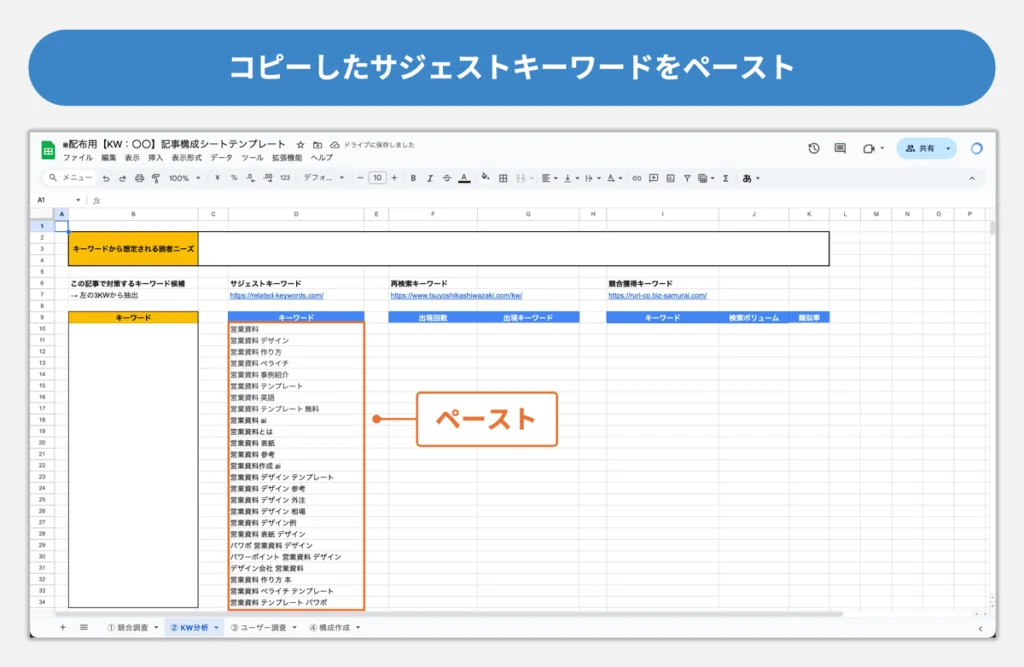The image size is (1024, 667).
Task: Open dropdown arrow on KW分析 tab
Action: pos(217,628)
